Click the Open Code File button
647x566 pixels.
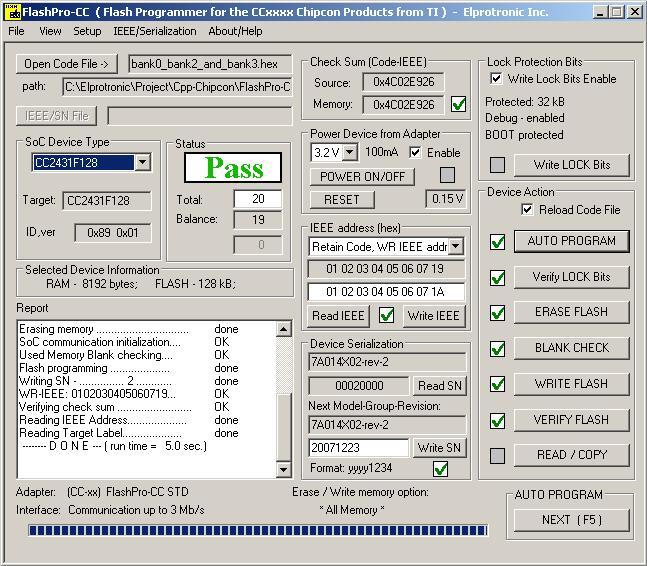pos(67,64)
